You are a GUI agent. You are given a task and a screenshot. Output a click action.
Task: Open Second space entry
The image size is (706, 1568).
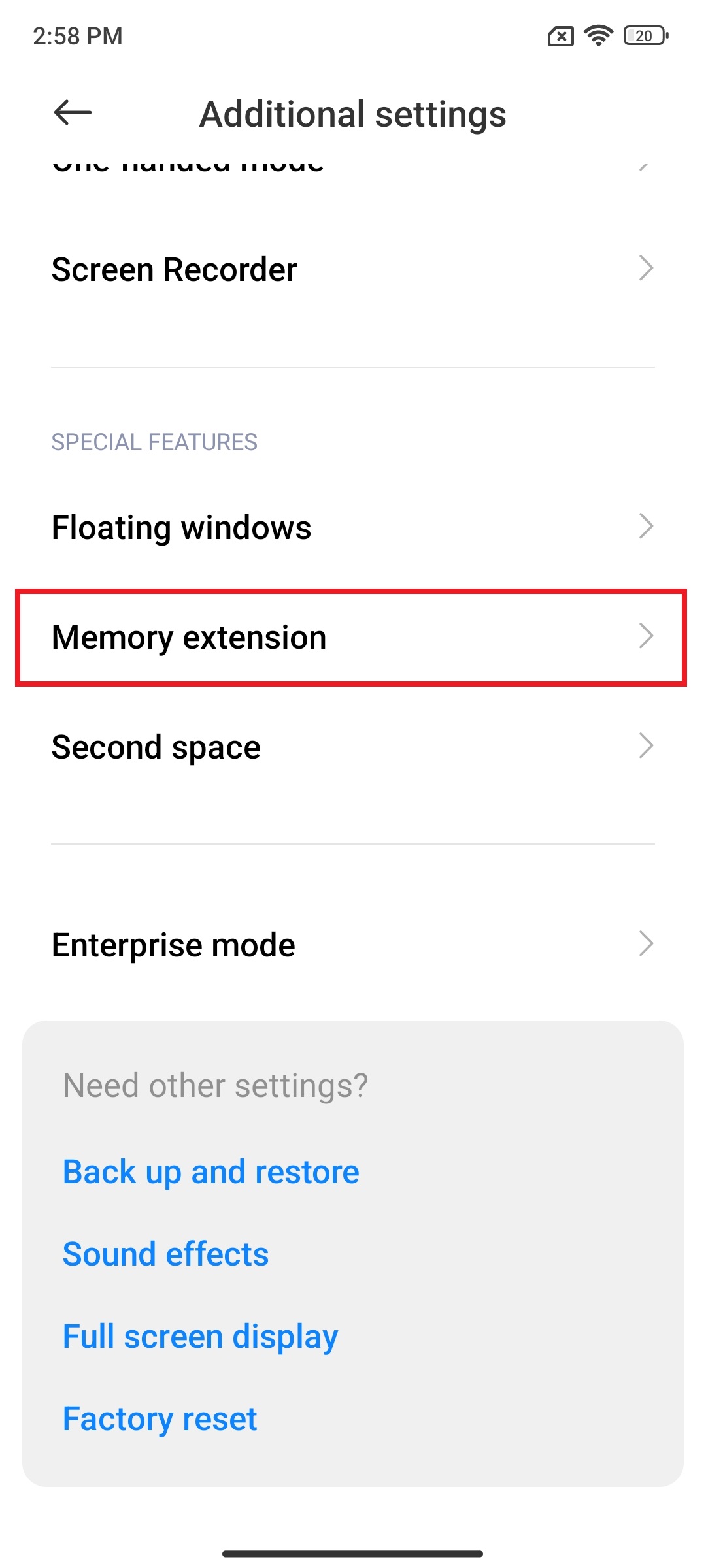pos(353,747)
